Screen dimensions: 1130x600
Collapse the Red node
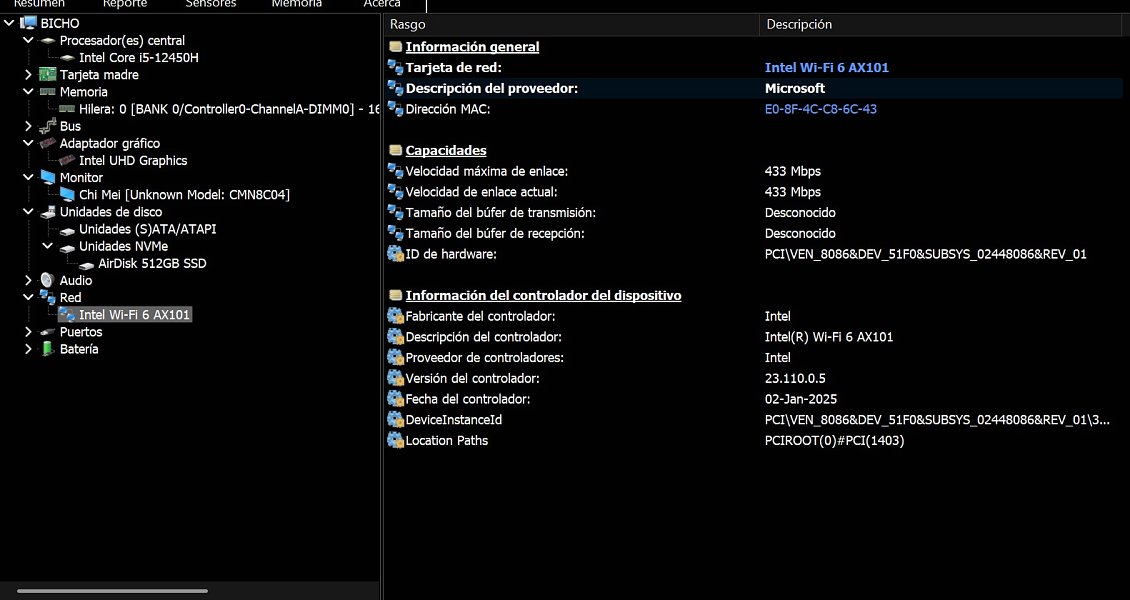coord(28,297)
